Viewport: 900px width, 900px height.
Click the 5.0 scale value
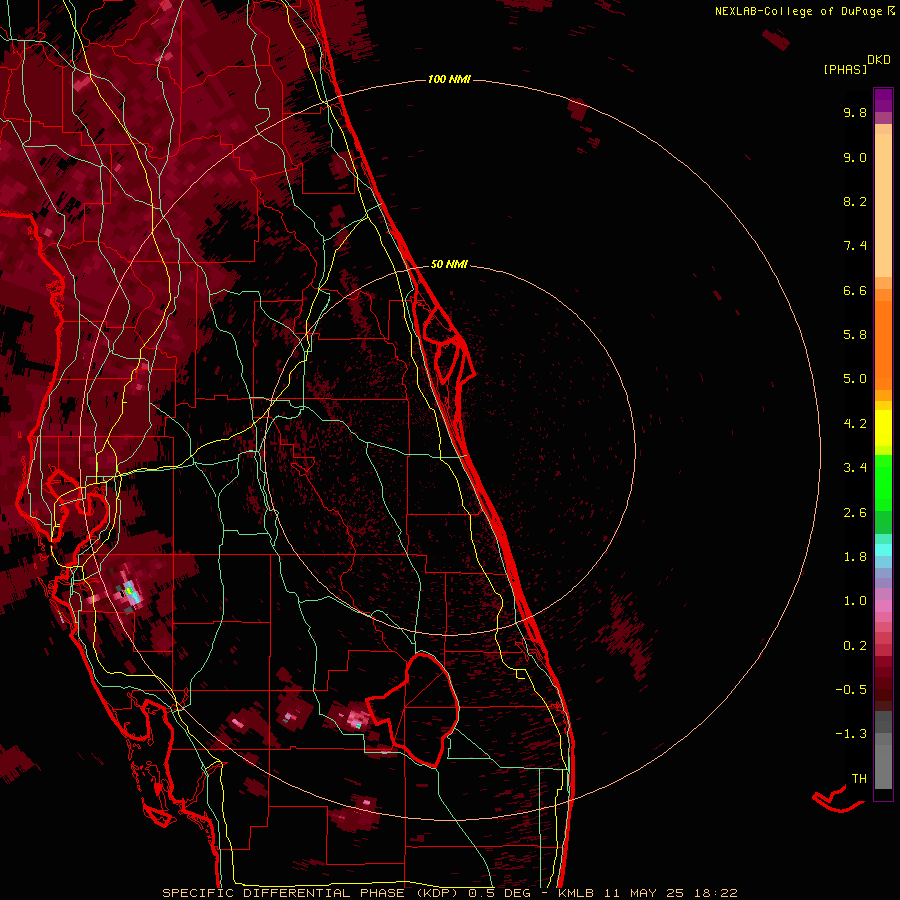pos(855,379)
